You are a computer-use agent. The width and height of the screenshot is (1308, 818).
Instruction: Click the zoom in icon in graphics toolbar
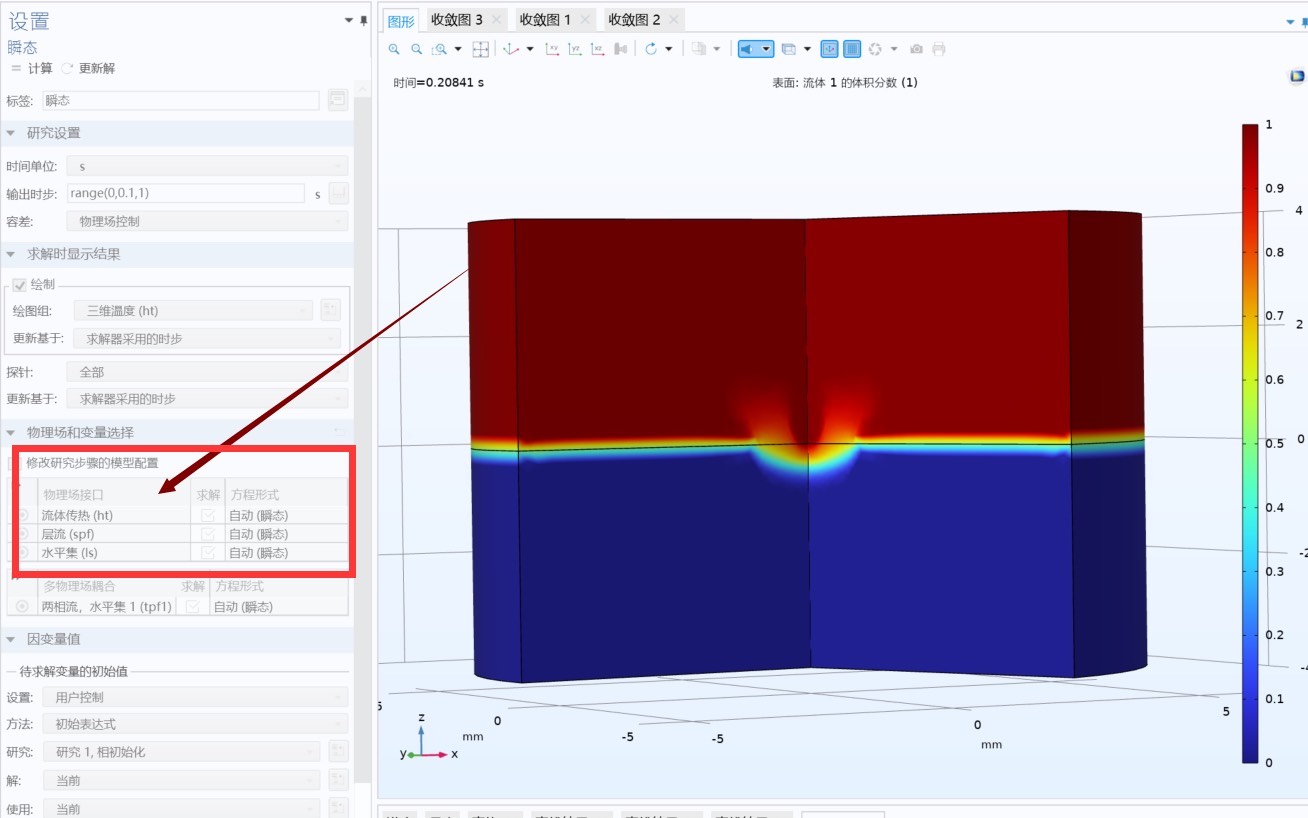coord(394,49)
